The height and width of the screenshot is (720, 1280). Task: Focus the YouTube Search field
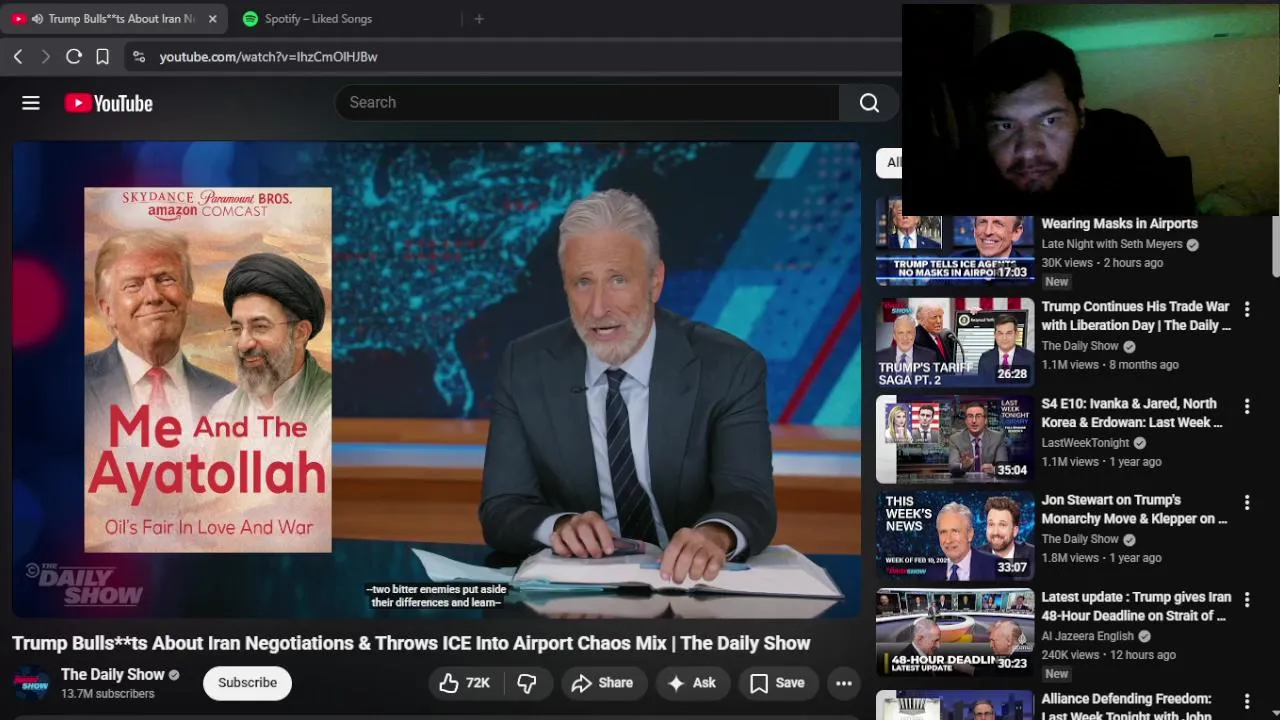tap(588, 102)
